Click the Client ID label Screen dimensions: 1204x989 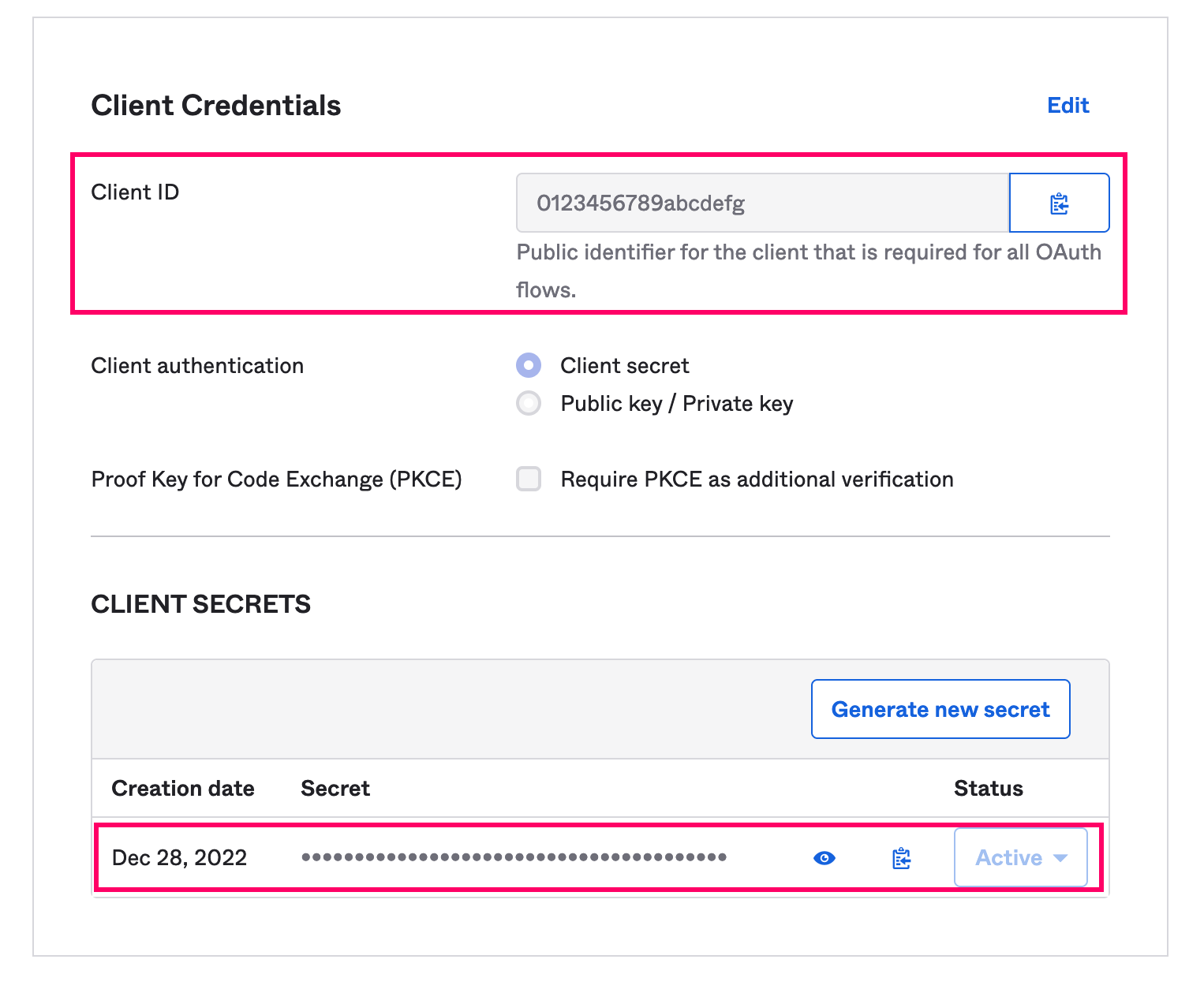[136, 192]
